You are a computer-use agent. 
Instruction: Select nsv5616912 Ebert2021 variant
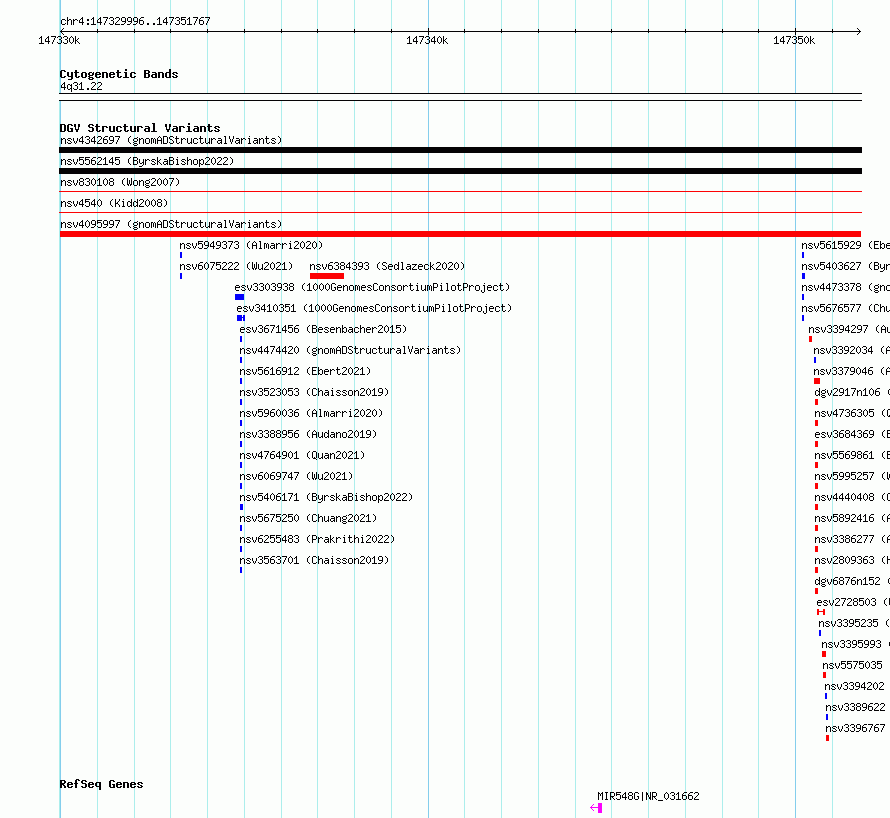pyautogui.click(x=305, y=371)
